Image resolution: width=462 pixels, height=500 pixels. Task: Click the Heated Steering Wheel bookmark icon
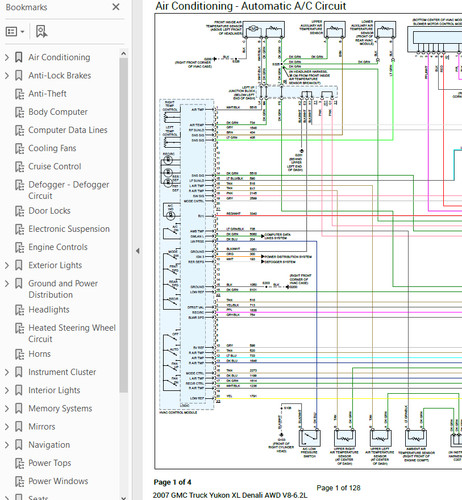[20, 328]
